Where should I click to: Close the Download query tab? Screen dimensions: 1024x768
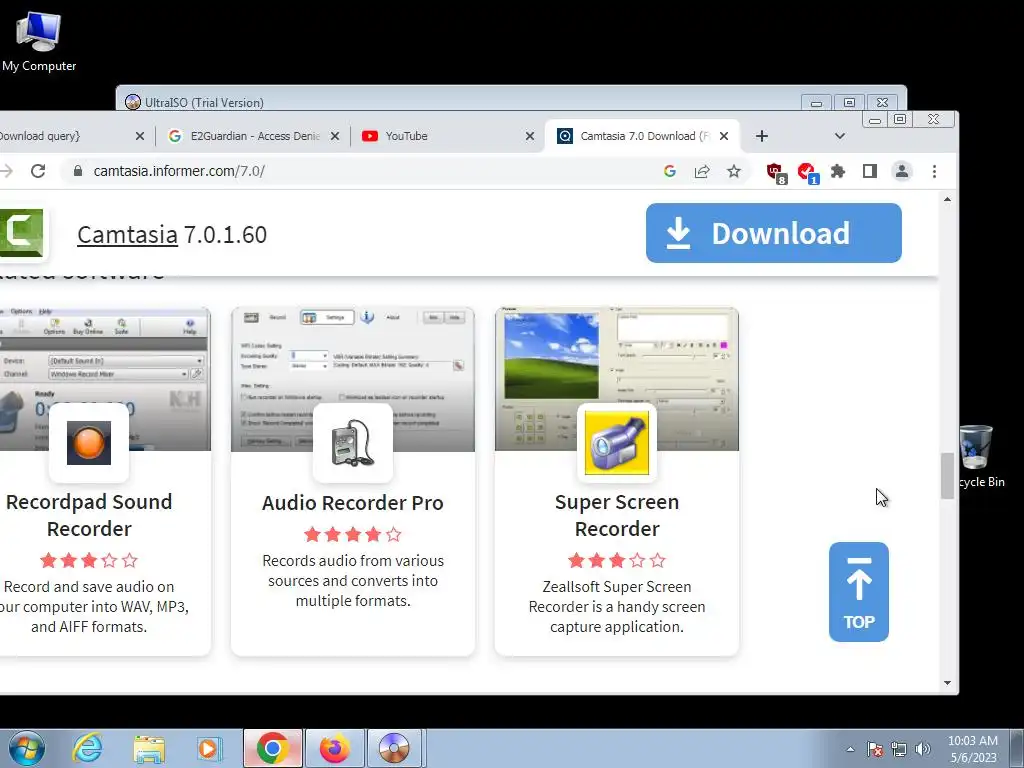click(x=140, y=136)
